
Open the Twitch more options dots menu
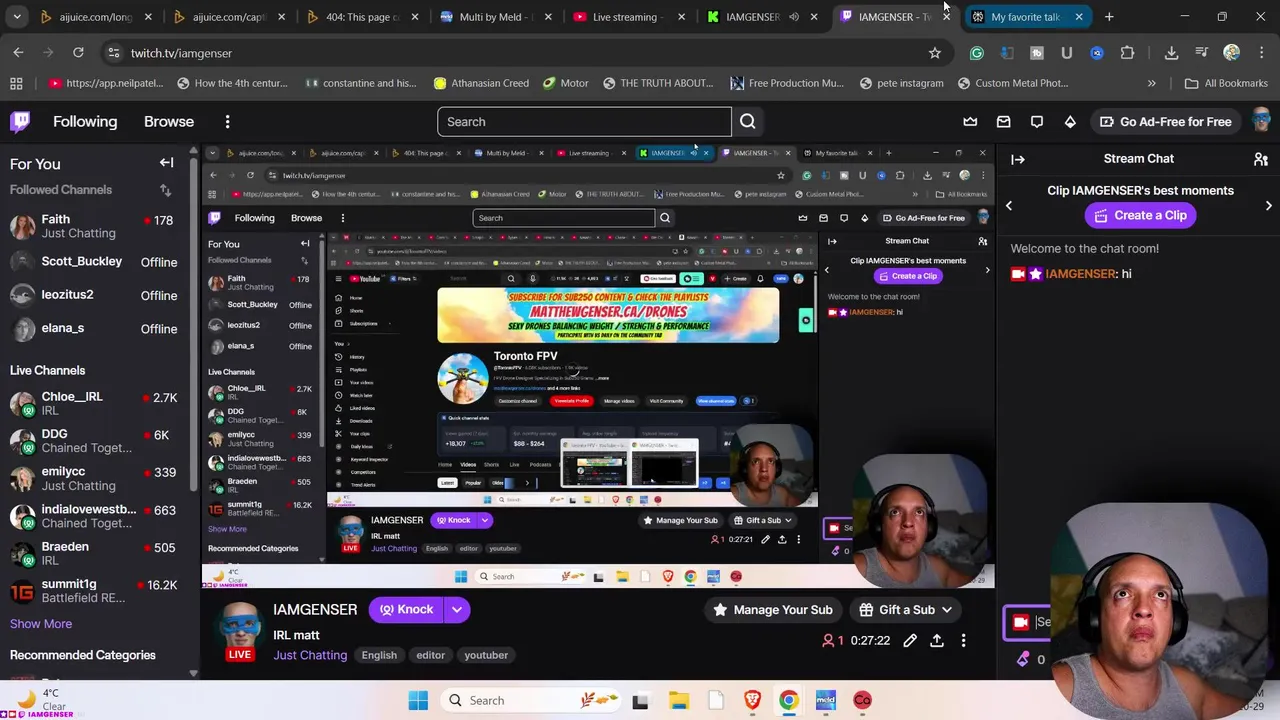[227, 122]
